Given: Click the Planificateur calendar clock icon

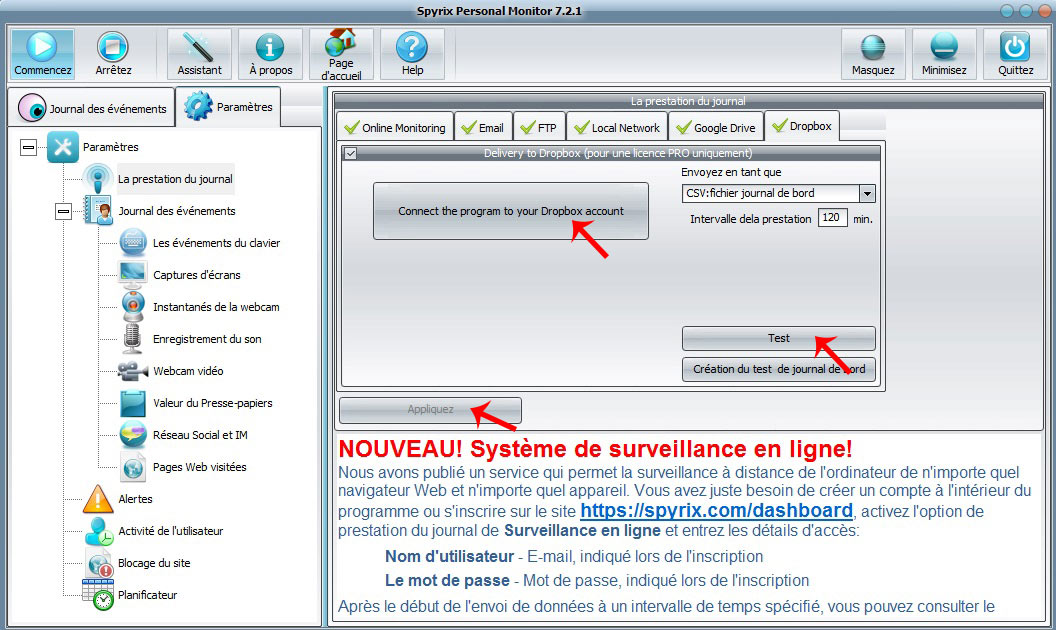Looking at the screenshot, I should coord(98,595).
